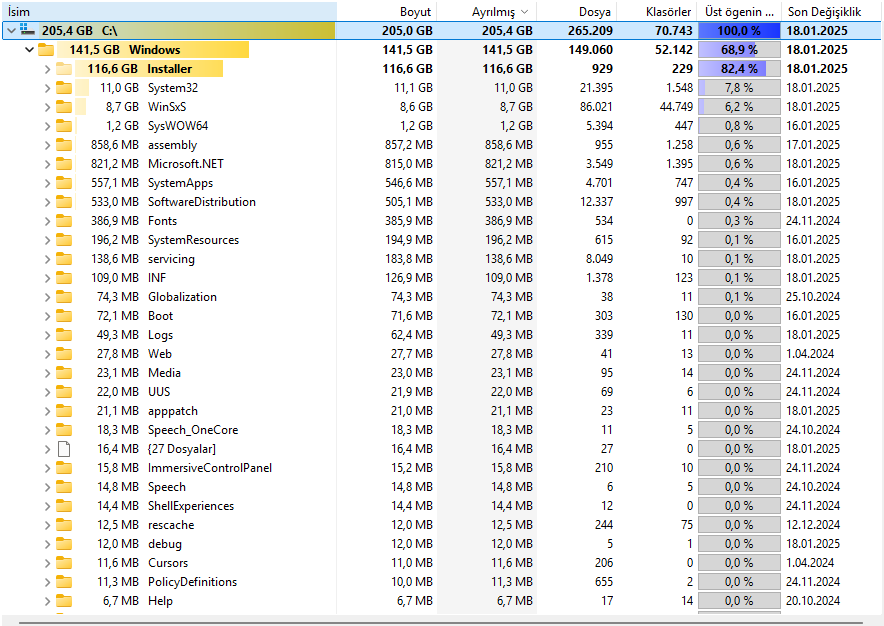Click the Installer folder icon
Image resolution: width=884 pixels, height=626 pixels.
[x=64, y=69]
